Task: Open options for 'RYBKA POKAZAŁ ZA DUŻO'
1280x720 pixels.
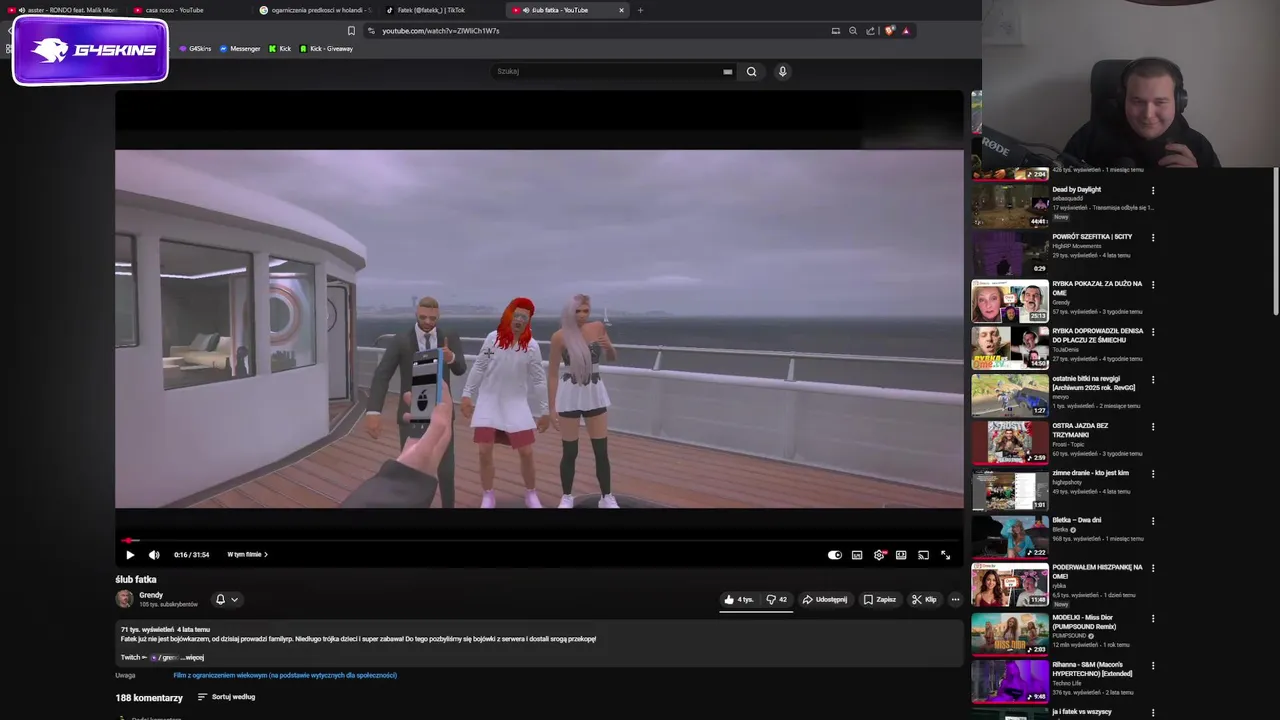Action: (1153, 285)
